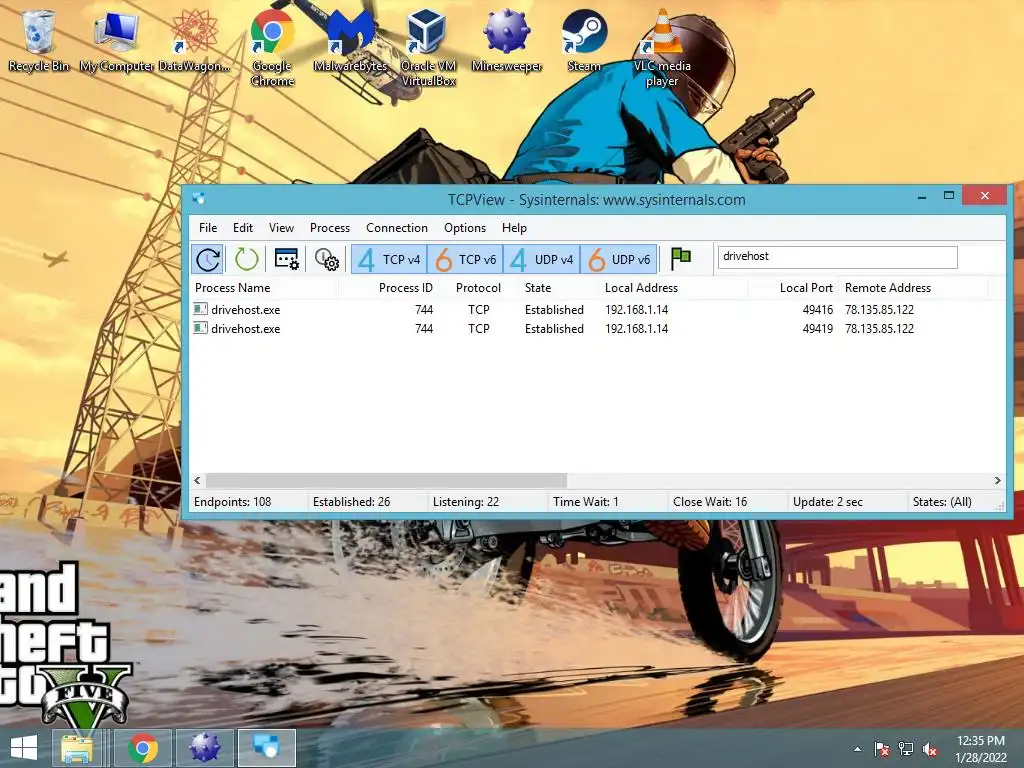This screenshot has height=768, width=1024.
Task: Select the Steam desktop shortcut
Action: click(x=584, y=41)
